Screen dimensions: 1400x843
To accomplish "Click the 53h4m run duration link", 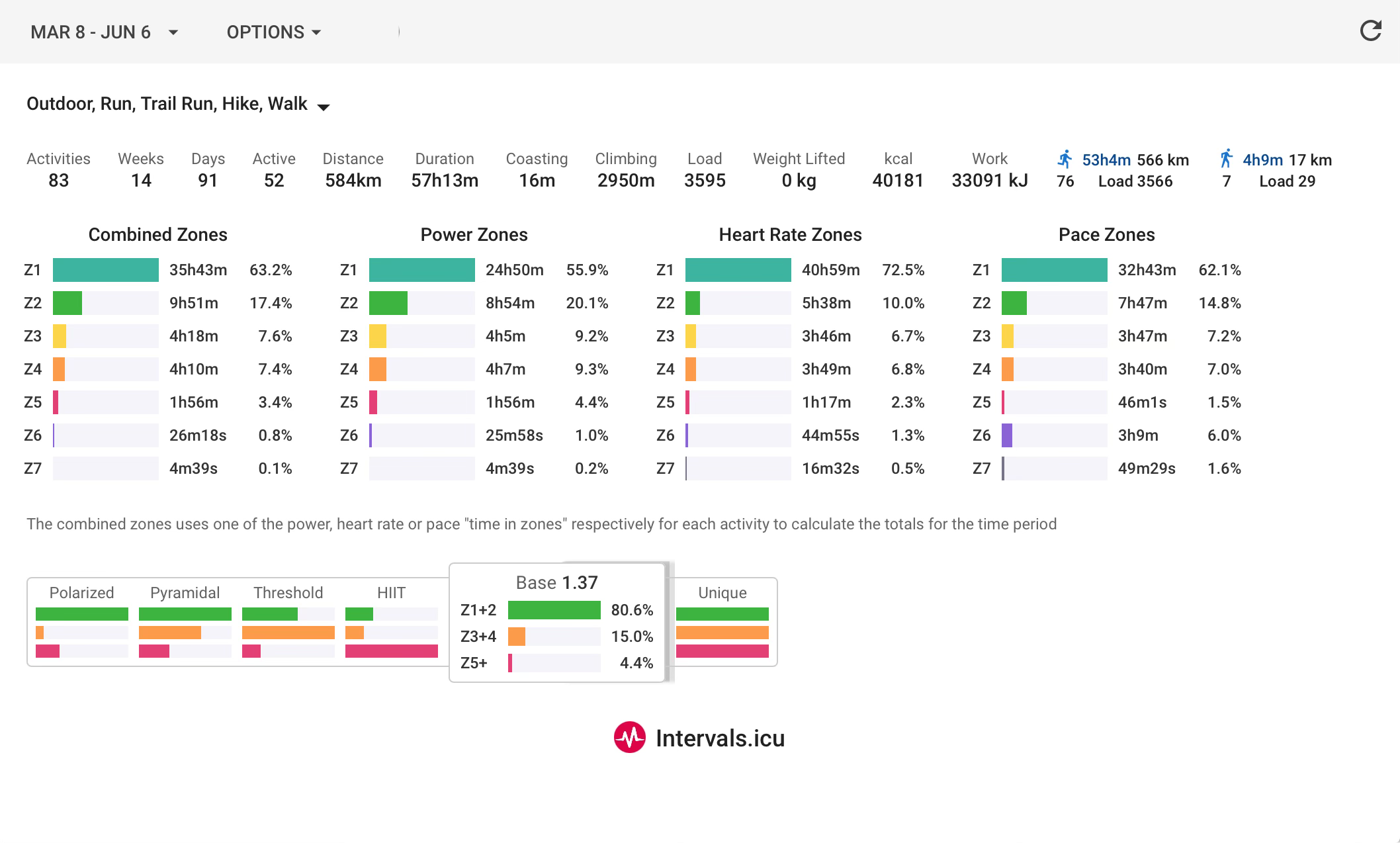I will [x=1106, y=160].
